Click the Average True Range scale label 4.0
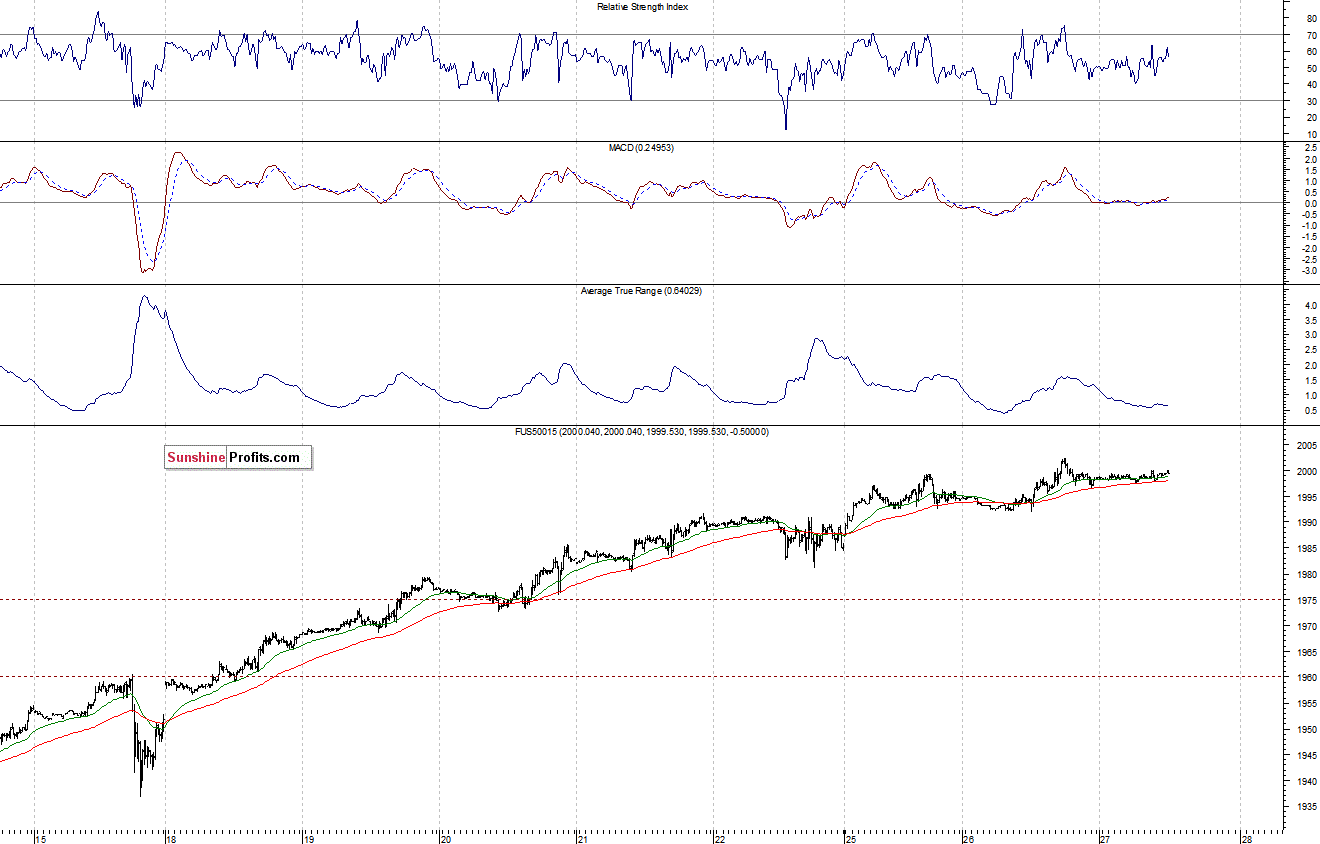The image size is (1320, 844). click(x=1310, y=304)
